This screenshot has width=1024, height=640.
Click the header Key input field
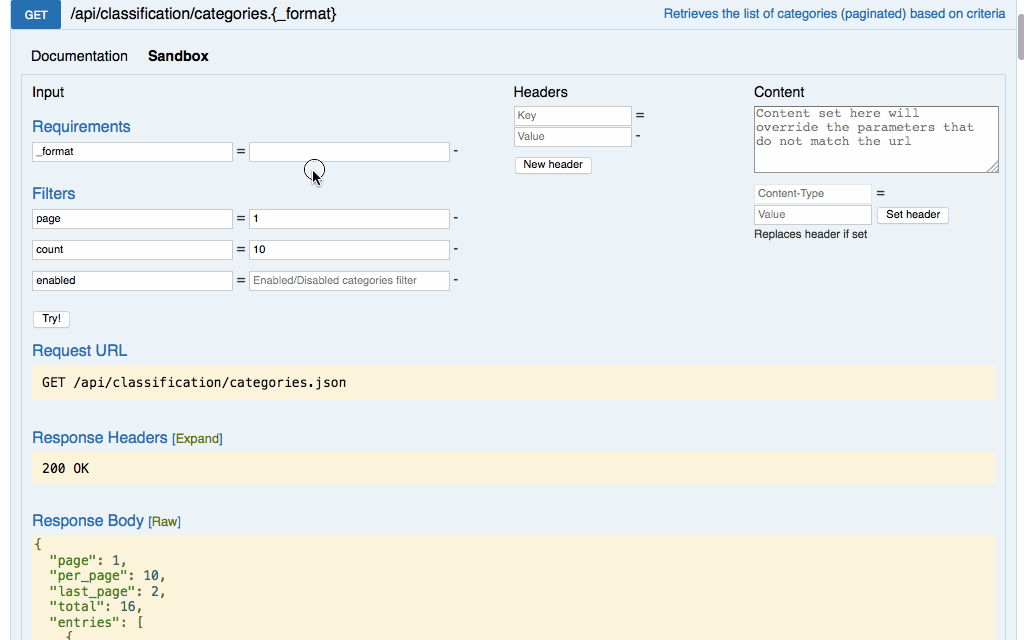point(572,116)
